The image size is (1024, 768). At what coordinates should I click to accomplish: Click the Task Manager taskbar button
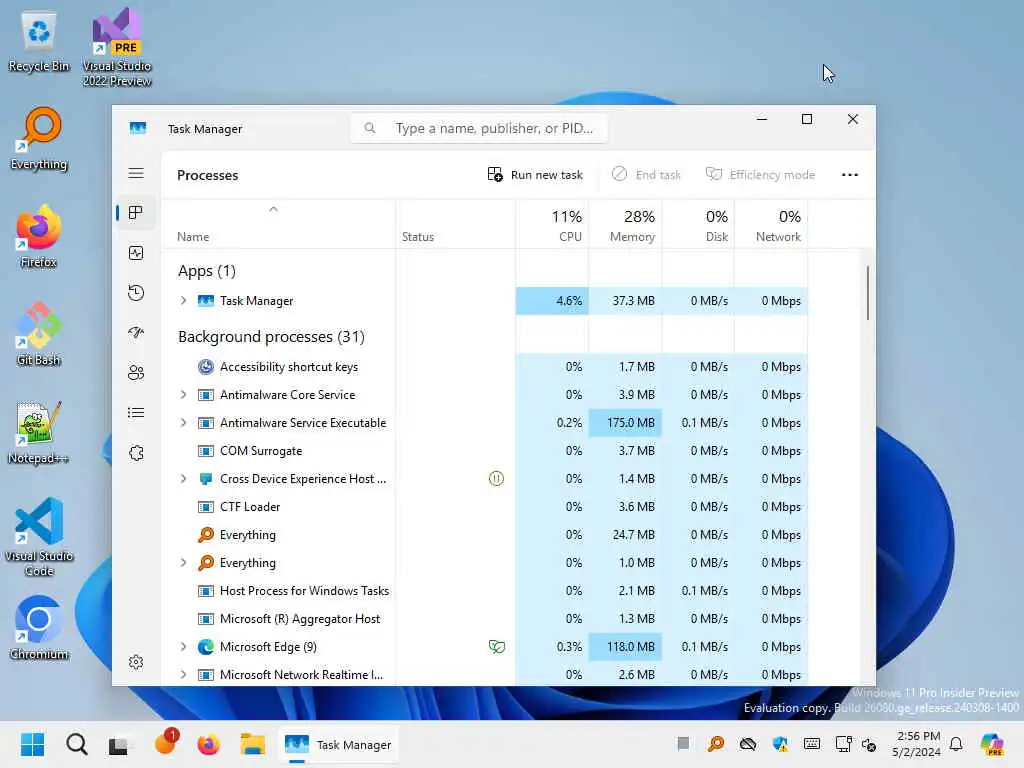pos(338,744)
